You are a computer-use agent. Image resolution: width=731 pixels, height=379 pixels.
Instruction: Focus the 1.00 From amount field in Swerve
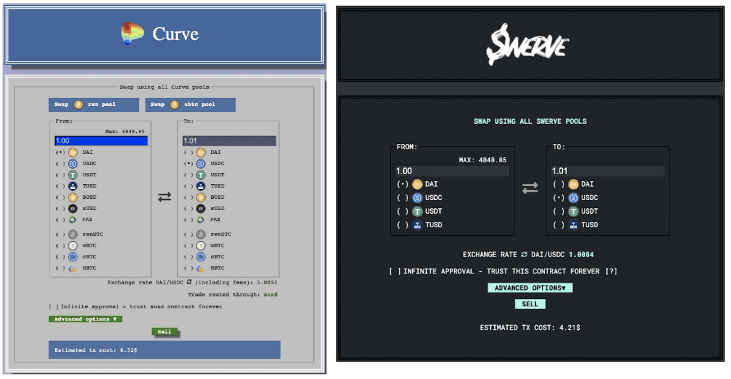pos(452,171)
